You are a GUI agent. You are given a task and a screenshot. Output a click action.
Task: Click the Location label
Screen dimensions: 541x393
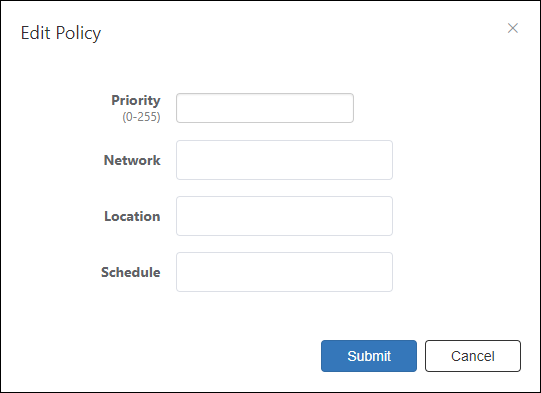pyautogui.click(x=132, y=216)
